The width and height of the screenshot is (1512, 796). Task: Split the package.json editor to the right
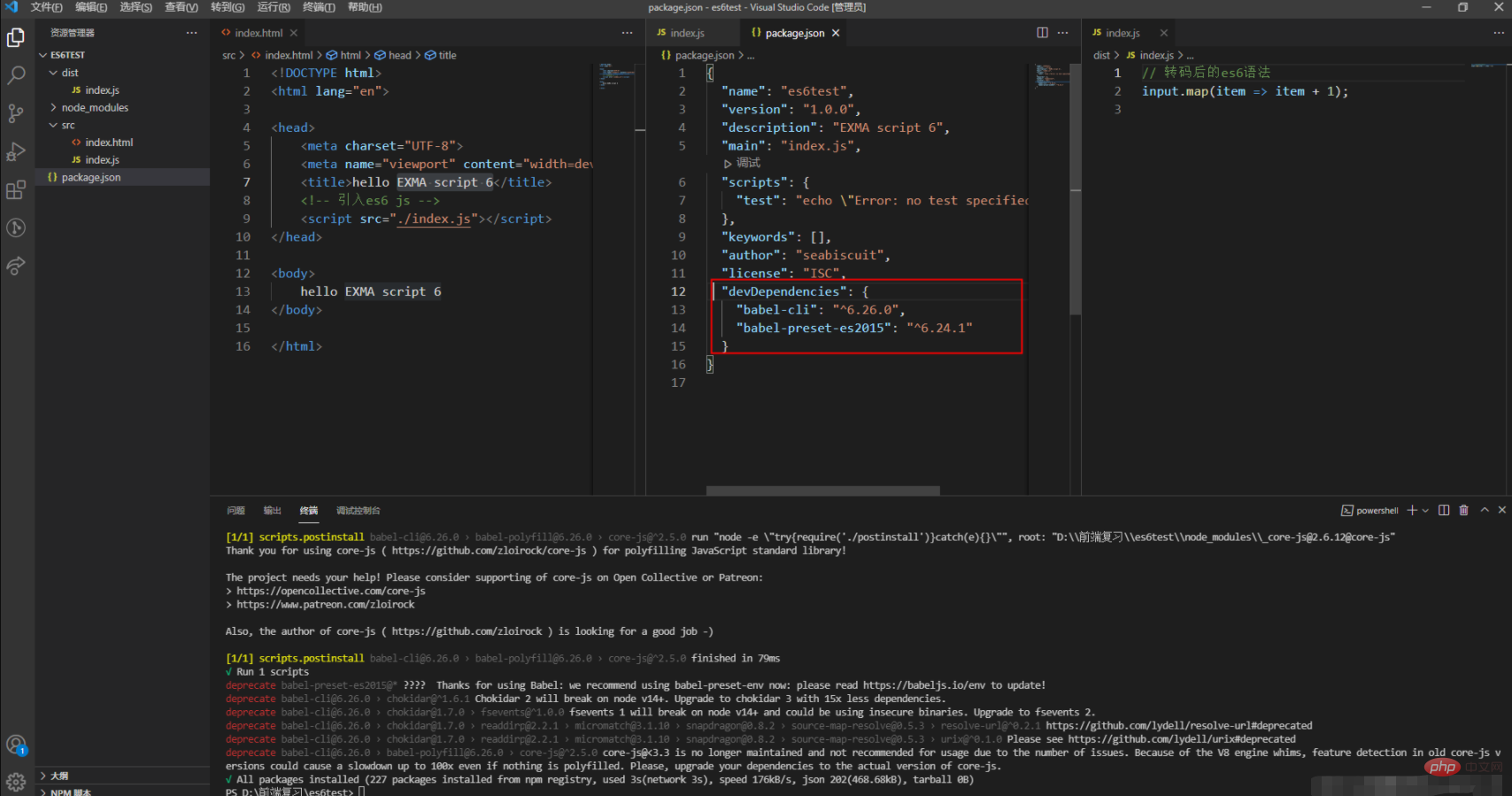pyautogui.click(x=1042, y=33)
